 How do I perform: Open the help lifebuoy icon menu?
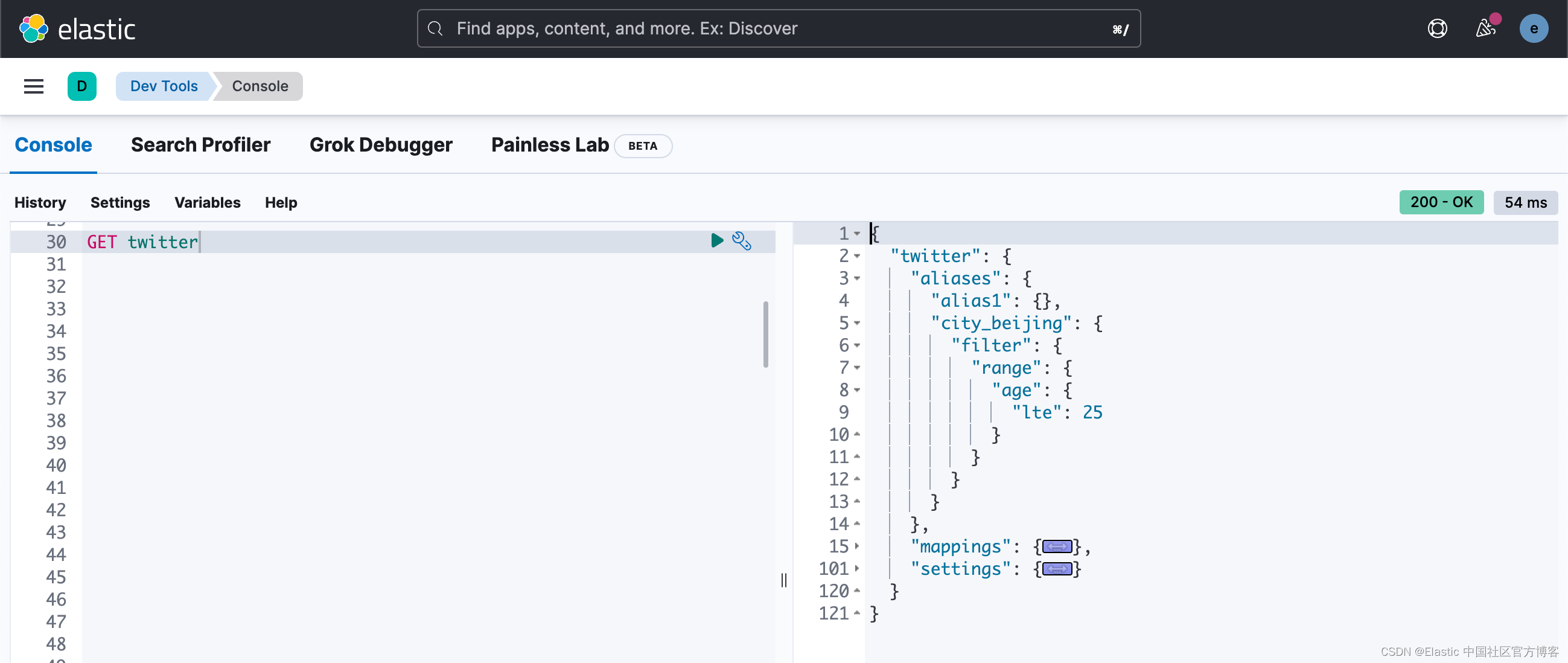click(1436, 28)
